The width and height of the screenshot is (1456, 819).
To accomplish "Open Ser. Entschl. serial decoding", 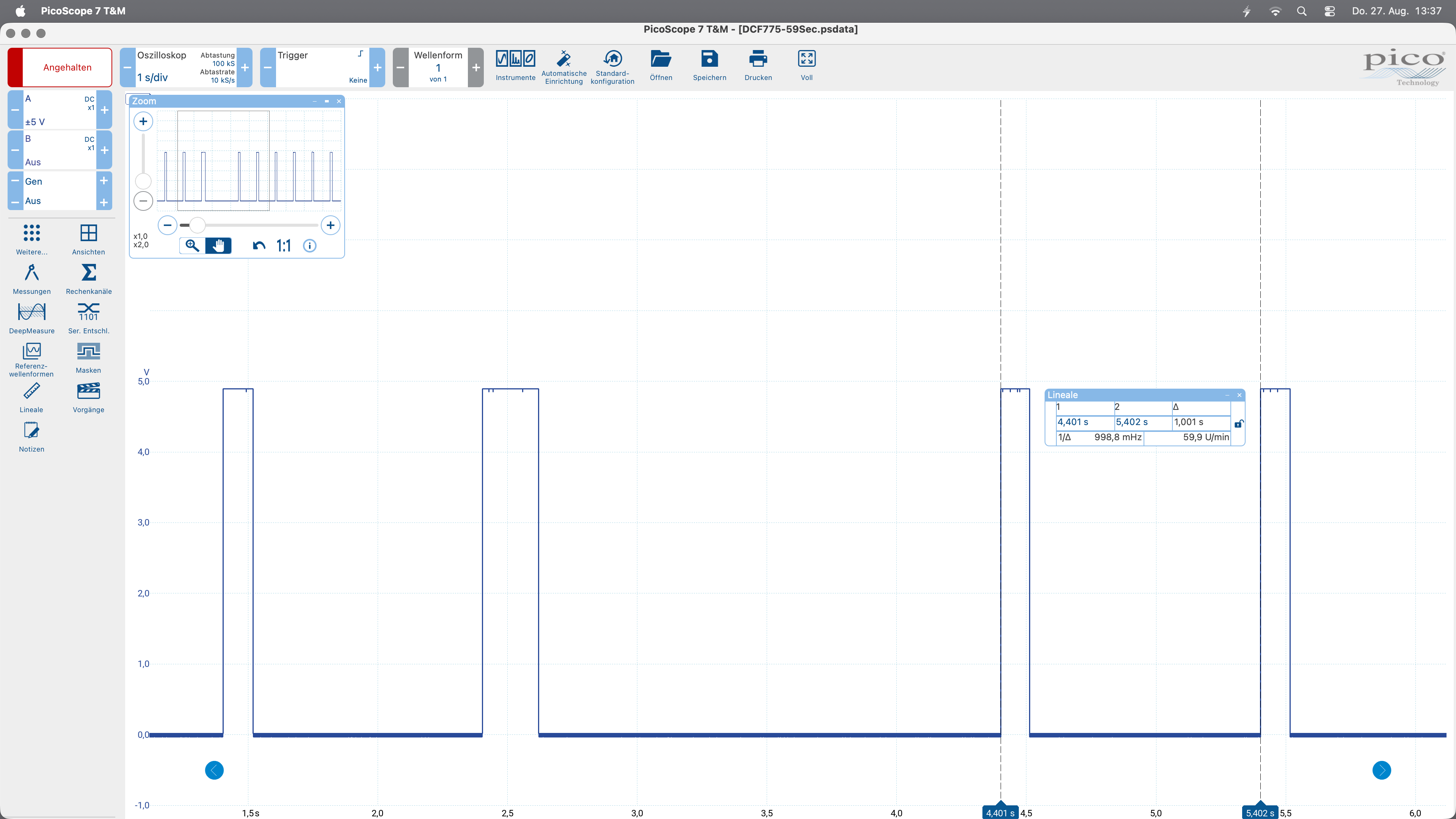I will [89, 319].
